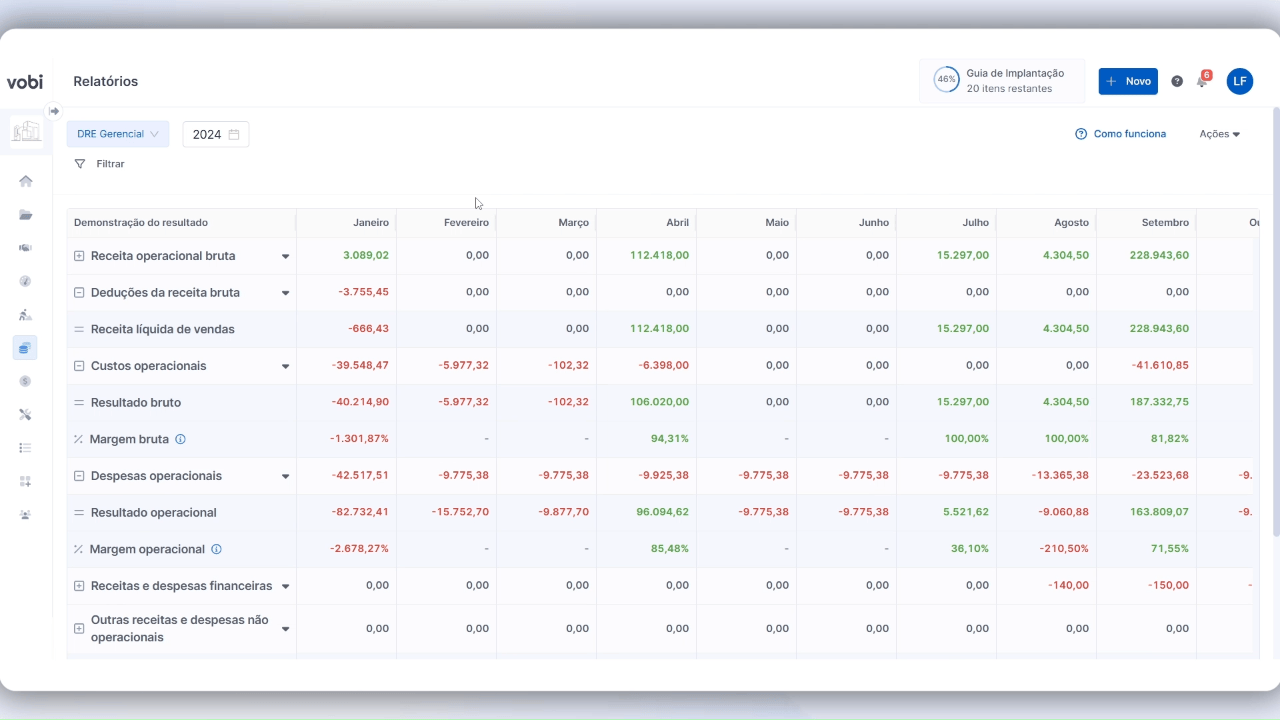Collapse the Deduções da receita bruta row
1280x720 pixels.
(x=79, y=293)
